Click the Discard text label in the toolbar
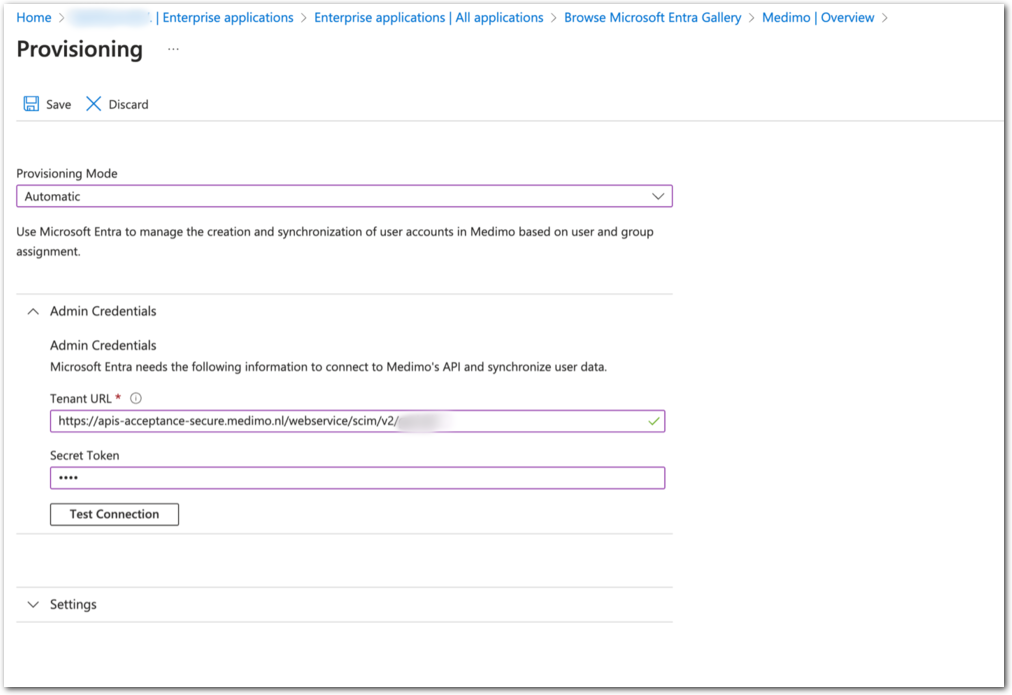 [x=128, y=105]
